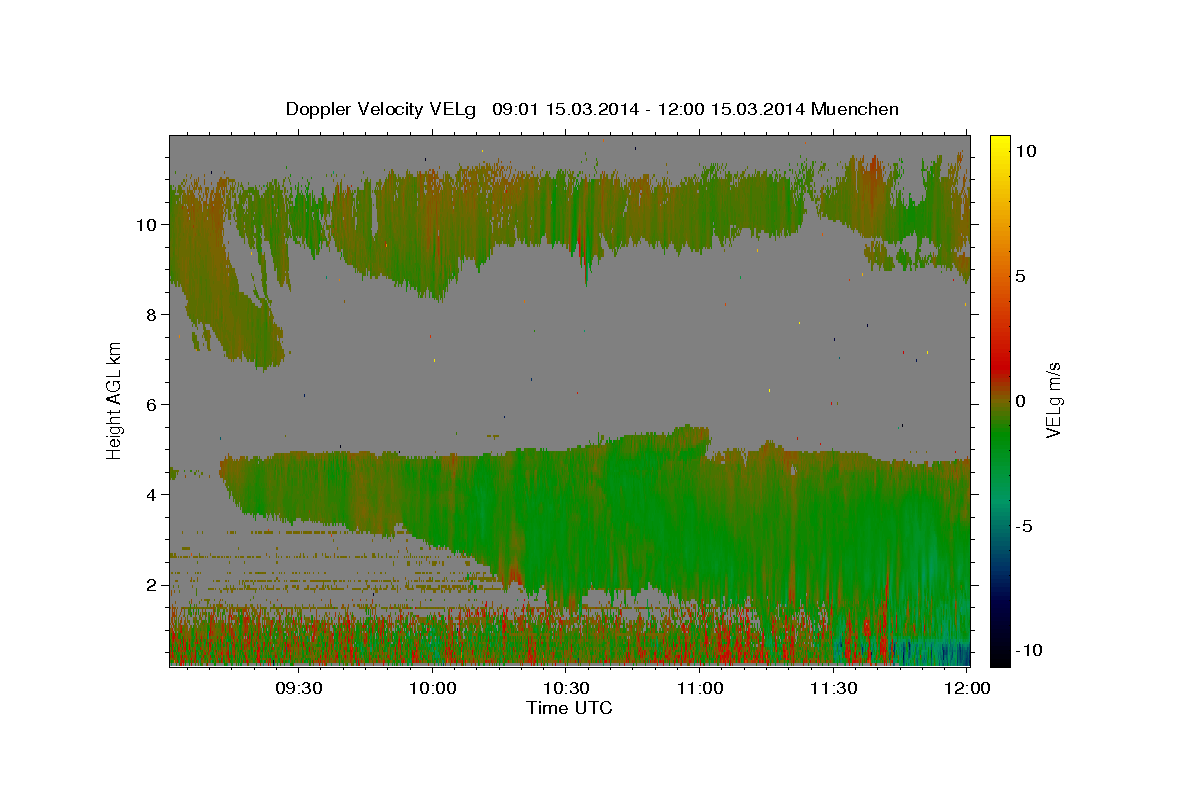Click the height axis label 2
Screen dimensions: 1200x800
pos(152,585)
